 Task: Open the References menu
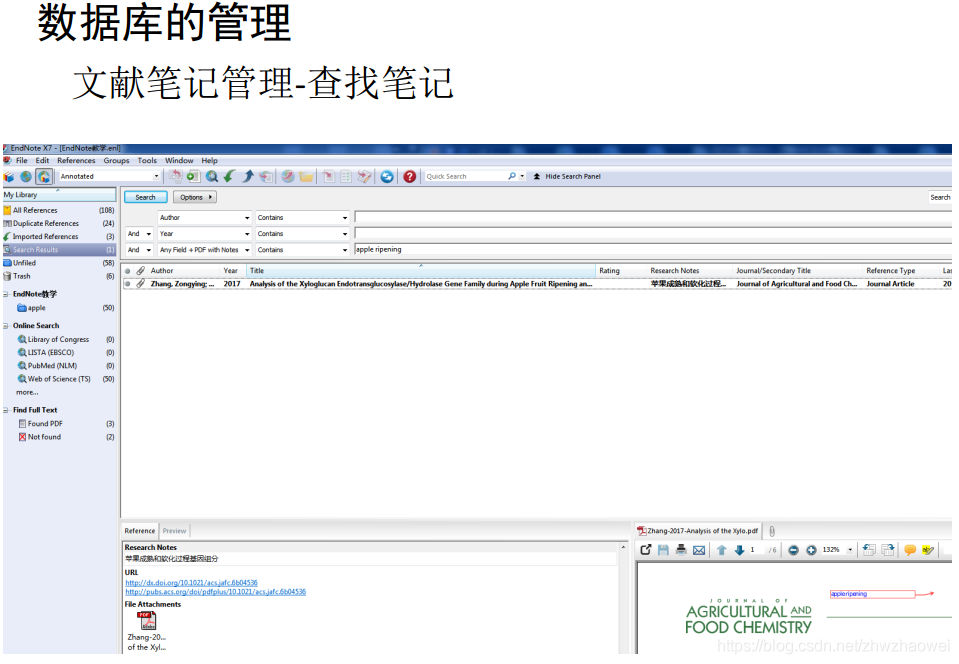(x=76, y=161)
